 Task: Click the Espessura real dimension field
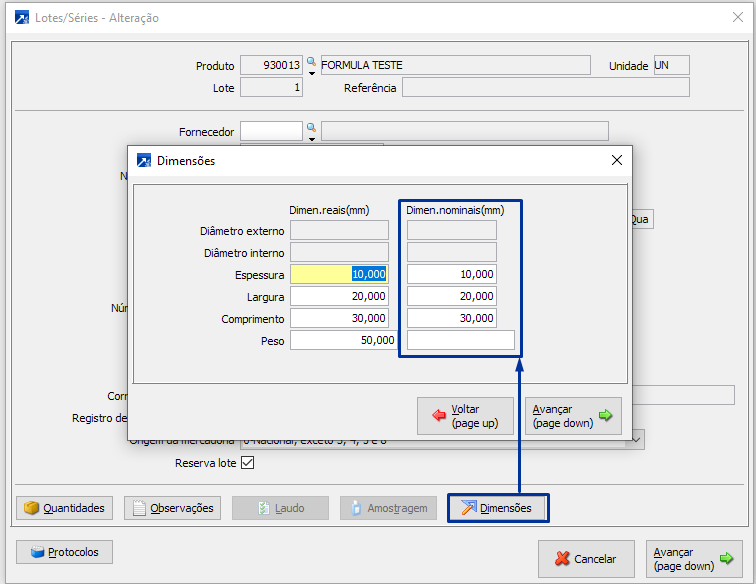coord(339,274)
